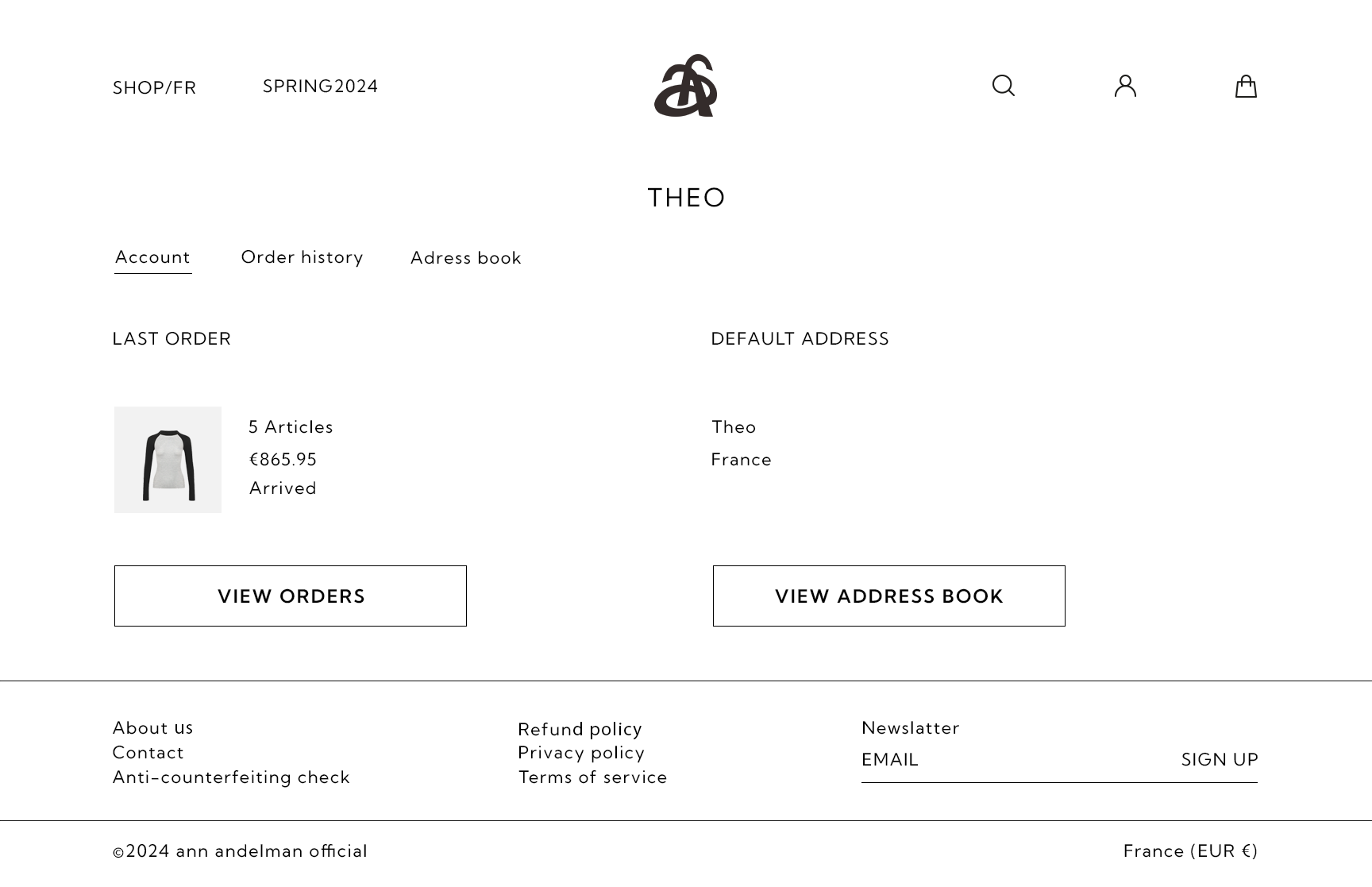Switch to the Adress book tab
This screenshot has width=1372, height=887.
click(465, 258)
